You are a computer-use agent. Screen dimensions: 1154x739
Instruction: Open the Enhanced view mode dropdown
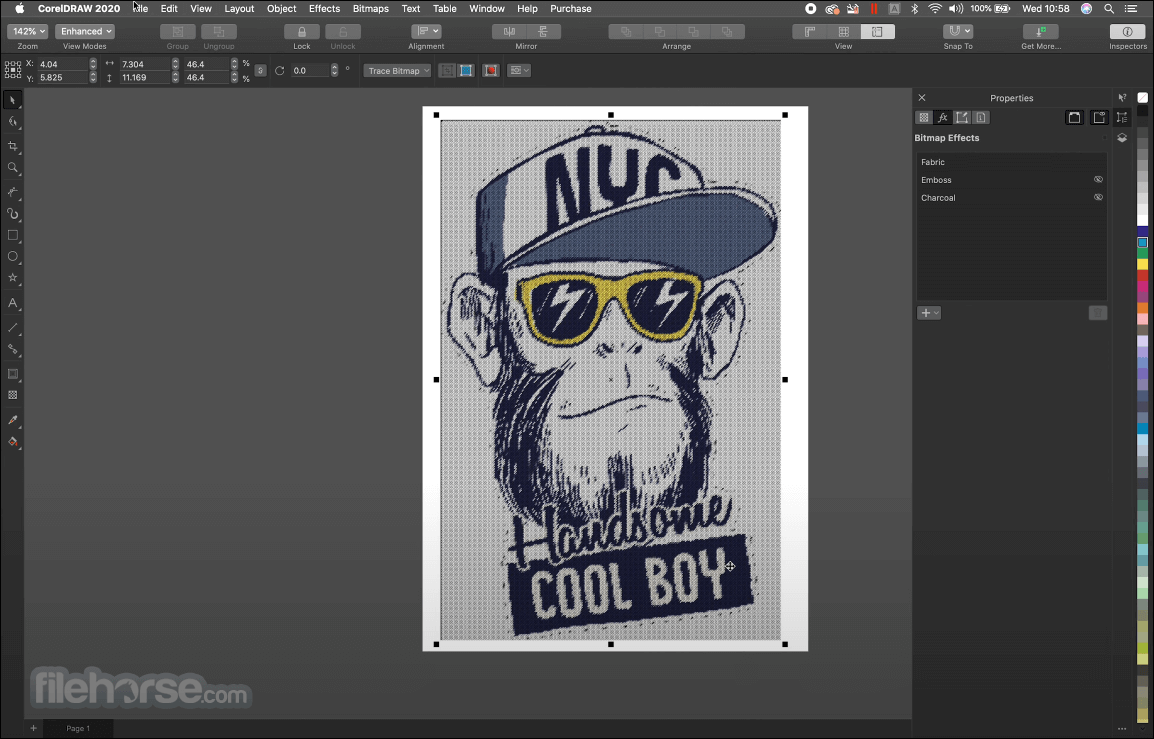pos(85,32)
